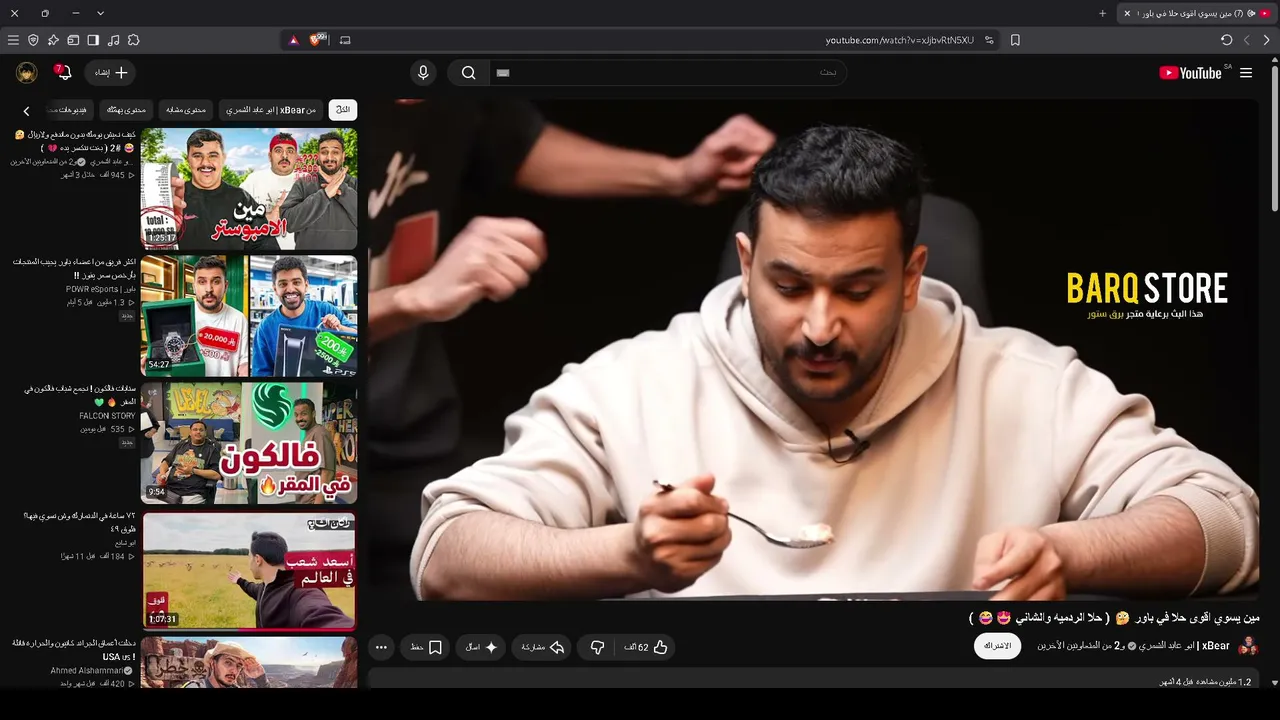Open the Ahmed Alshammari channel name link
Screen dimensions: 1280x720
pos(87,671)
